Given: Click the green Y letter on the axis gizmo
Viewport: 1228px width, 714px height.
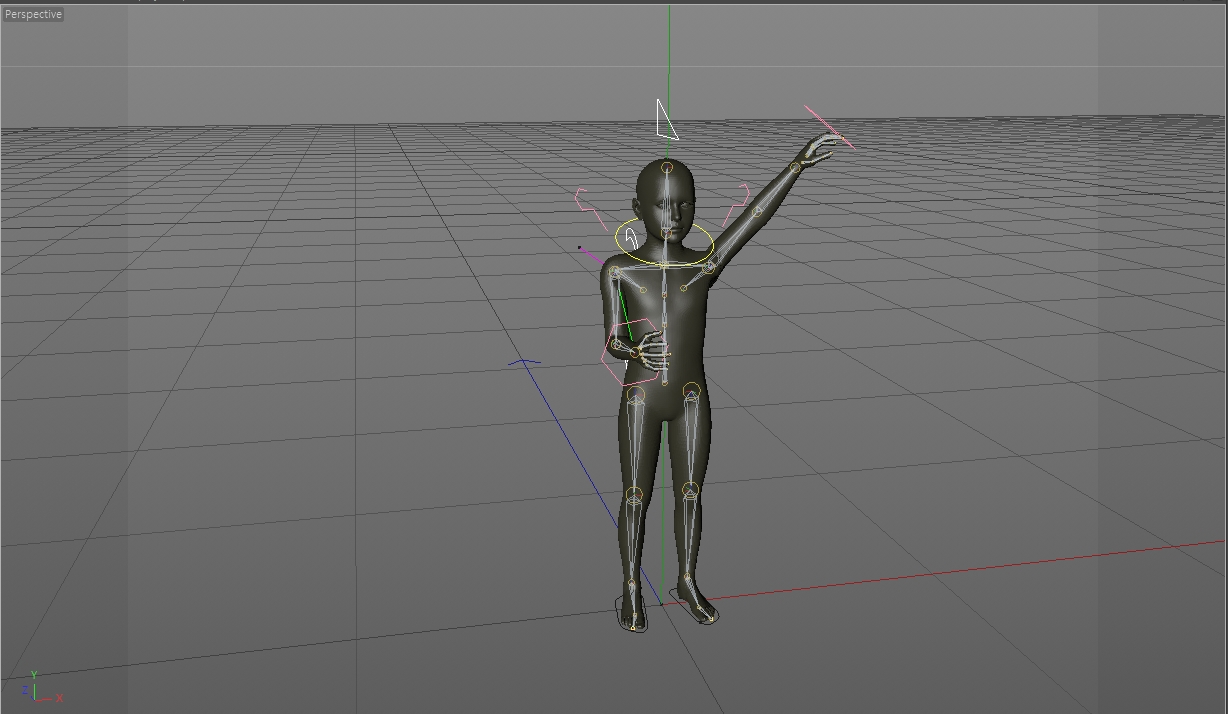Looking at the screenshot, I should tap(34, 676).
